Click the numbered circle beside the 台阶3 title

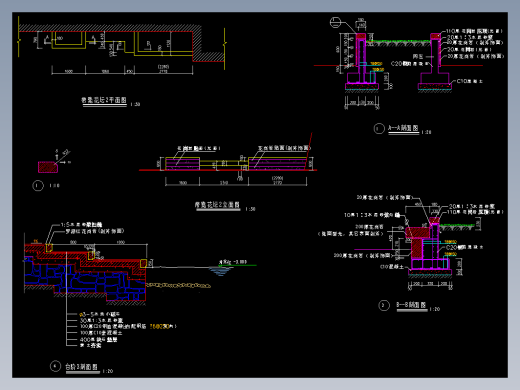tap(55, 366)
